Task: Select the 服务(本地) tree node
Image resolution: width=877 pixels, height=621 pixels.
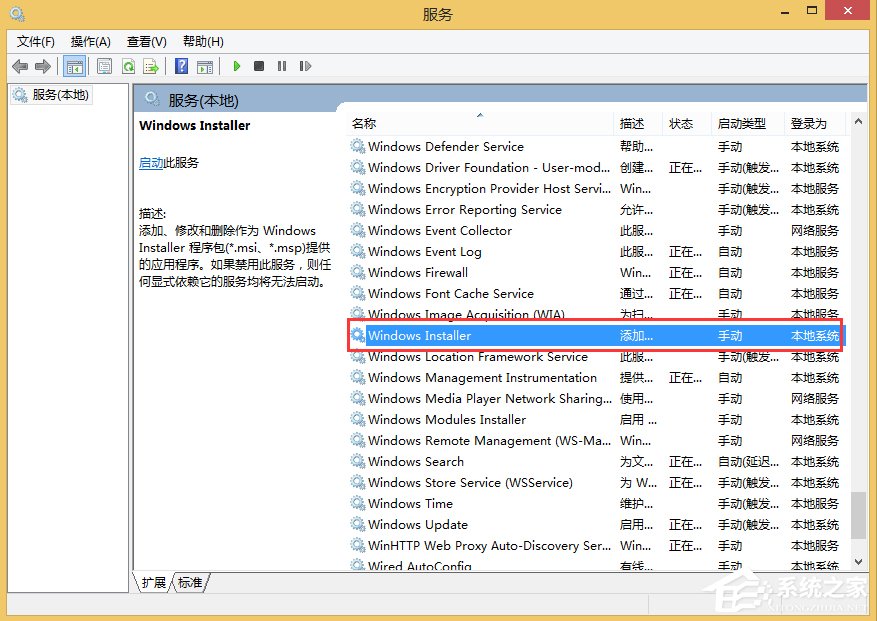Action: click(58, 94)
